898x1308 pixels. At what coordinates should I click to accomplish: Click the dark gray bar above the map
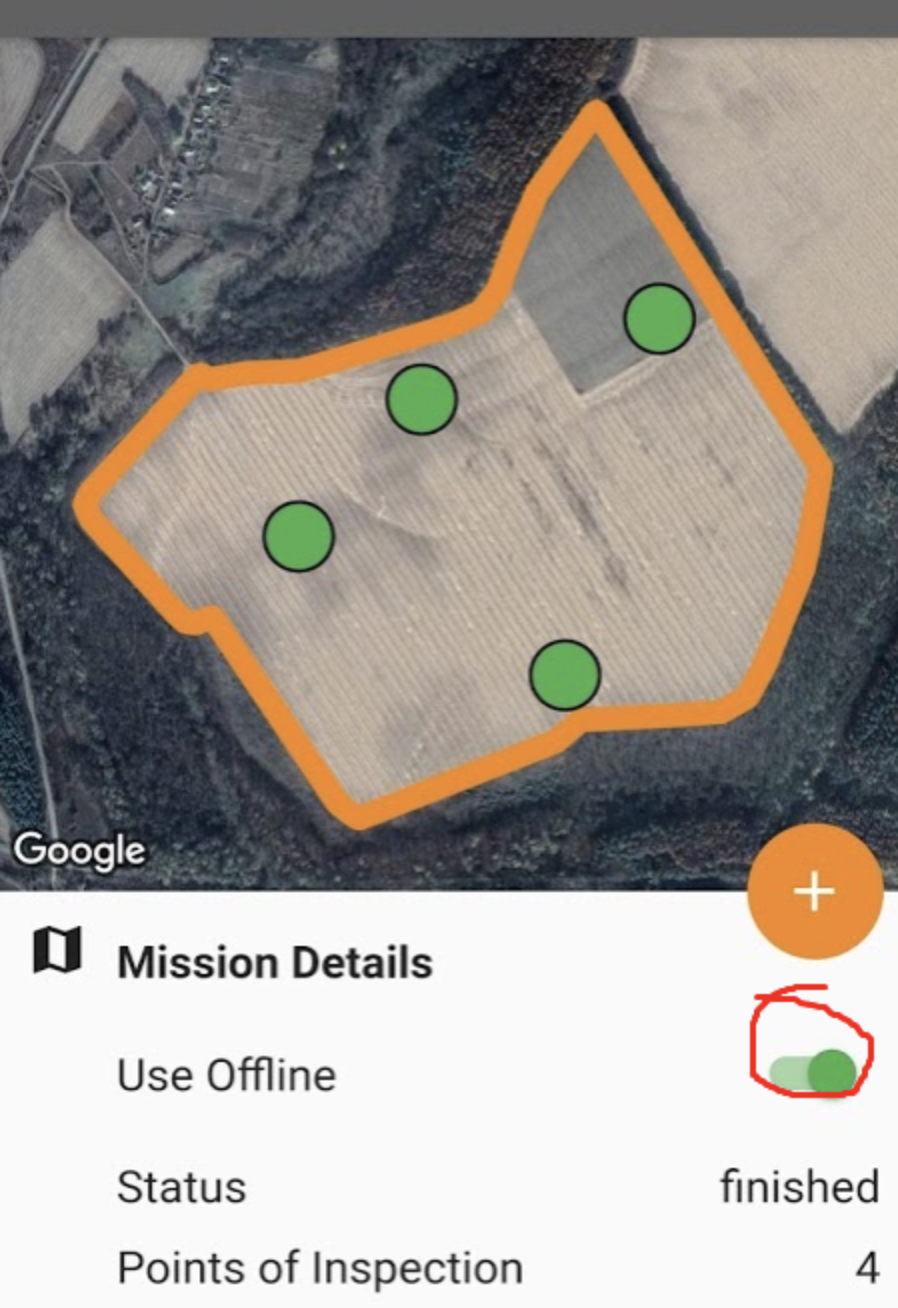[449, 18]
